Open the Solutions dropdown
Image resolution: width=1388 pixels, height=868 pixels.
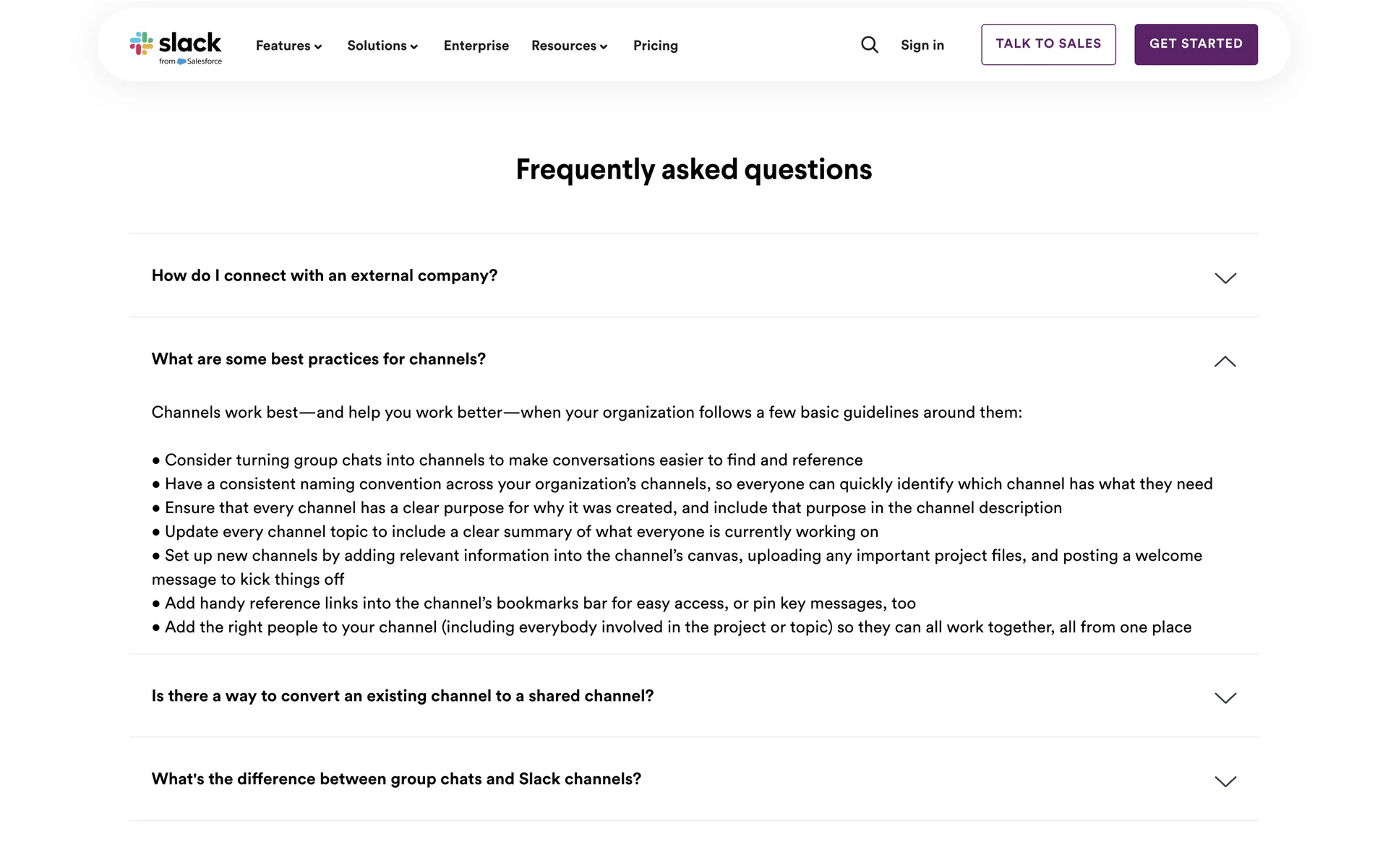pyautogui.click(x=382, y=46)
